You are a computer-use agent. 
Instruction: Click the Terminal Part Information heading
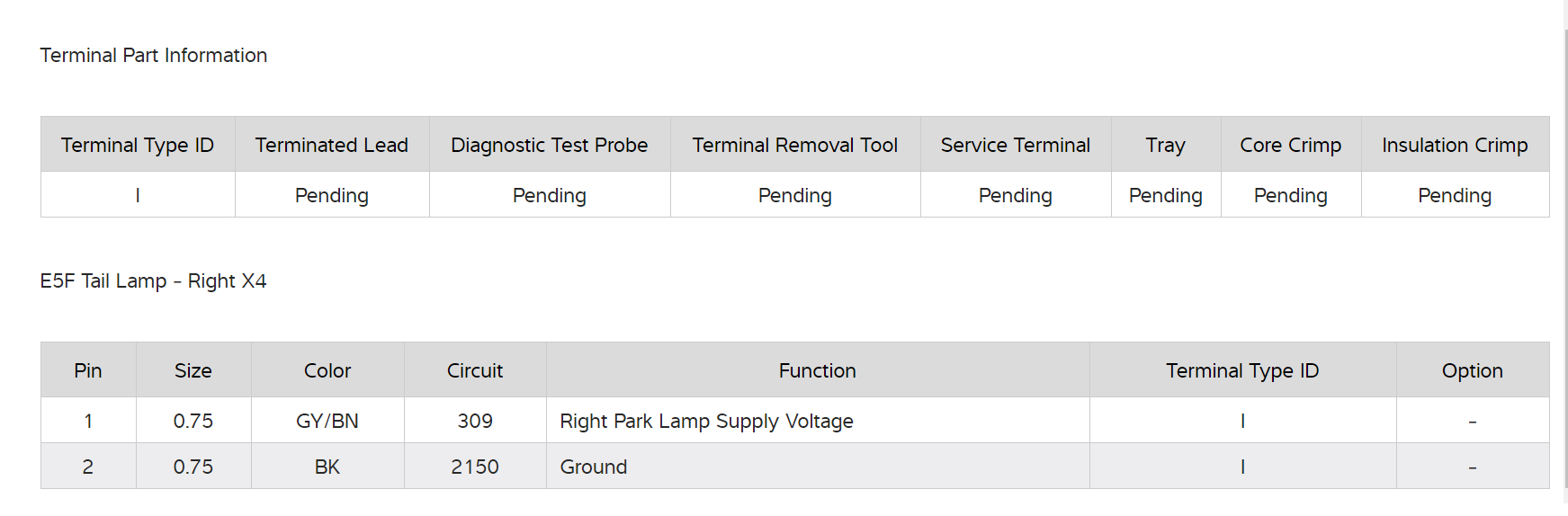[x=154, y=56]
